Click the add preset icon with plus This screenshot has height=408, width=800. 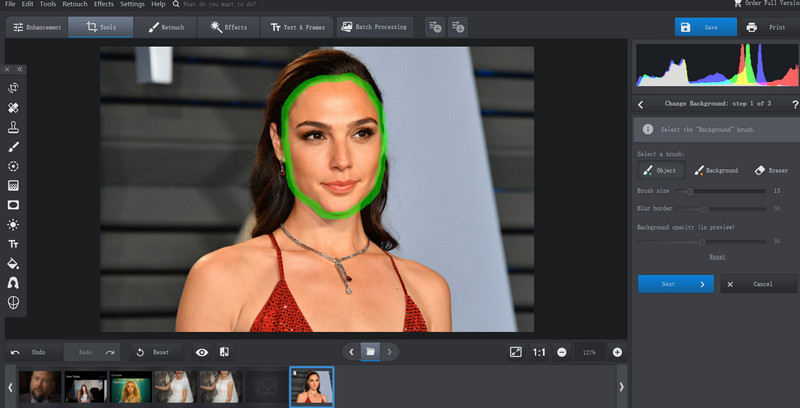click(x=435, y=27)
